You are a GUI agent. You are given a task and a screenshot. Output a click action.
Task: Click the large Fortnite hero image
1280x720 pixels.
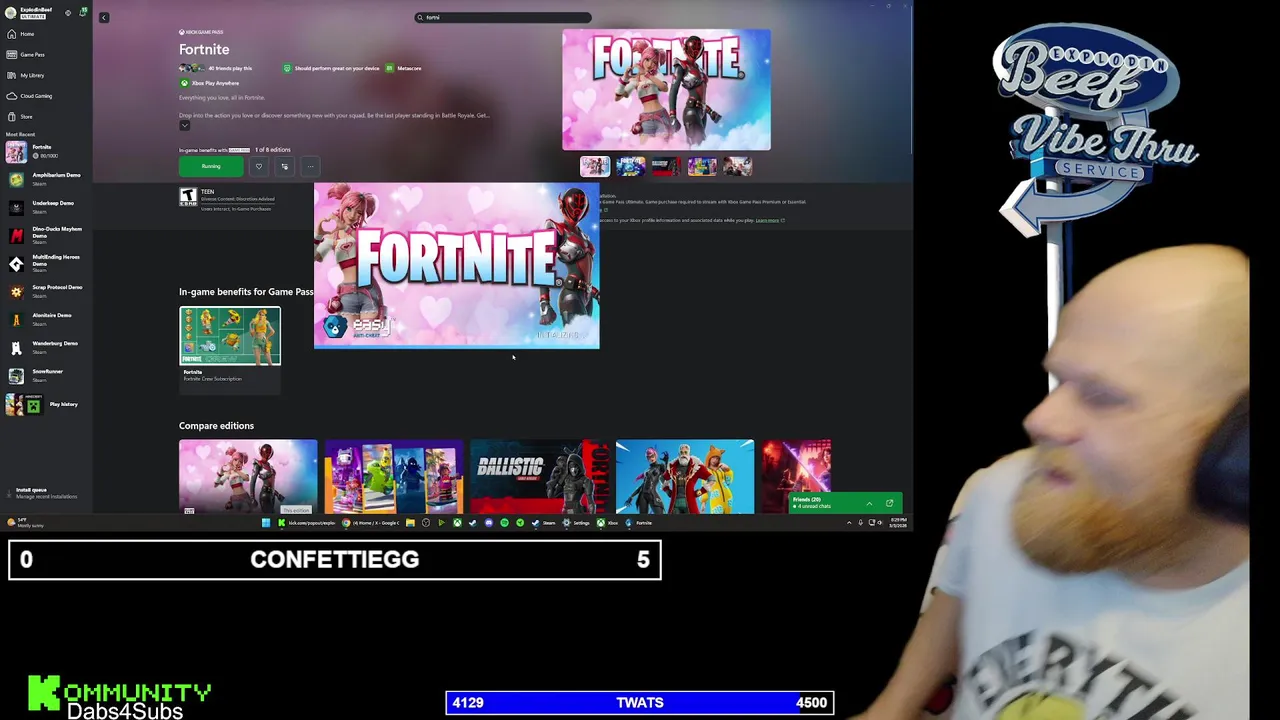(x=666, y=90)
